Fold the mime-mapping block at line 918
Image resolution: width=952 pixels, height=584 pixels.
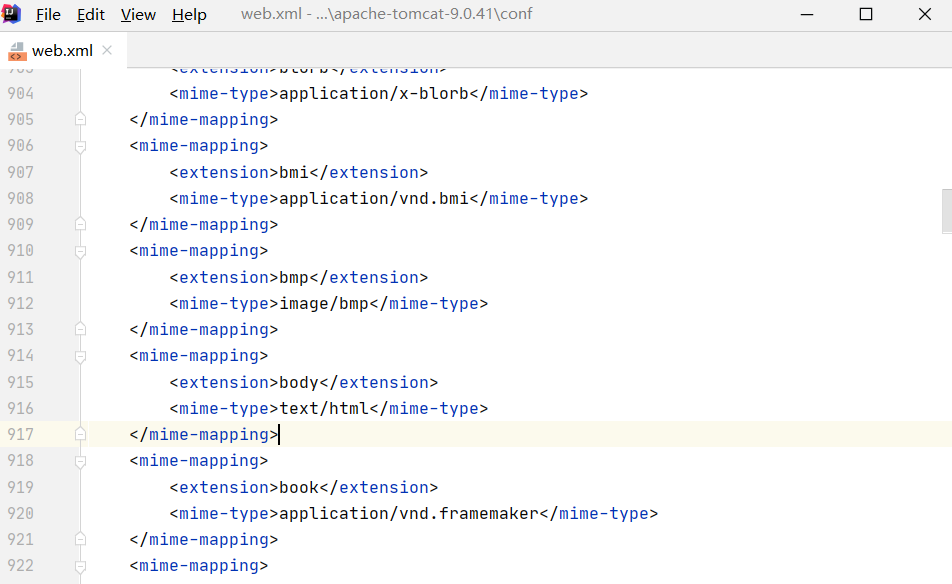point(80,461)
